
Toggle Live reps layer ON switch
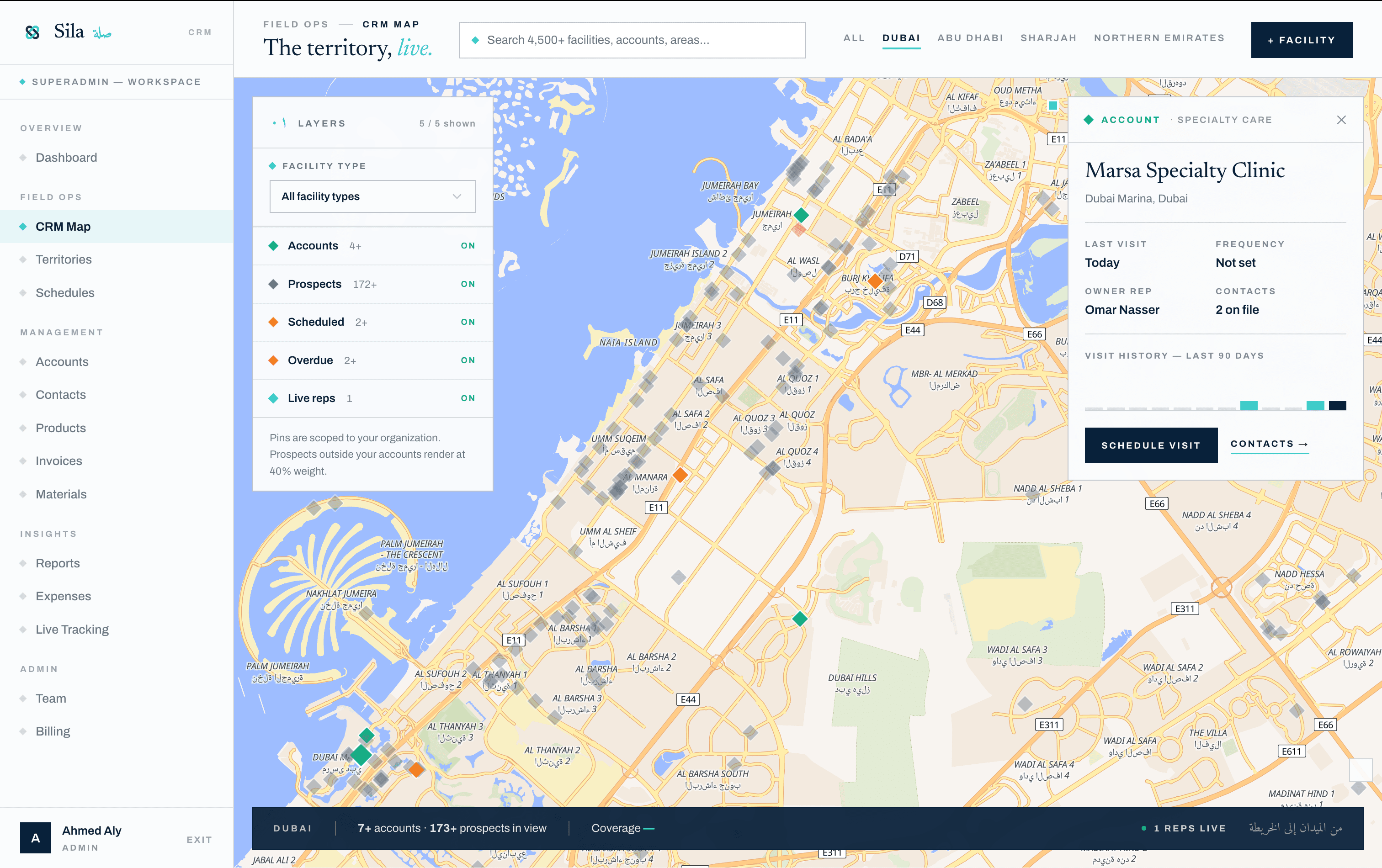[x=468, y=398]
